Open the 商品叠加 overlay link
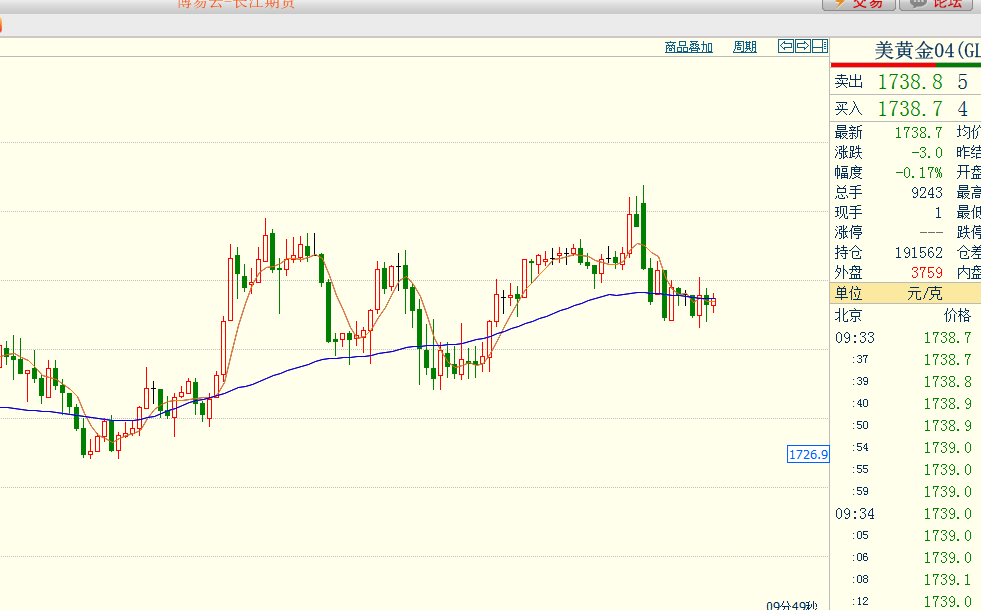 point(689,47)
